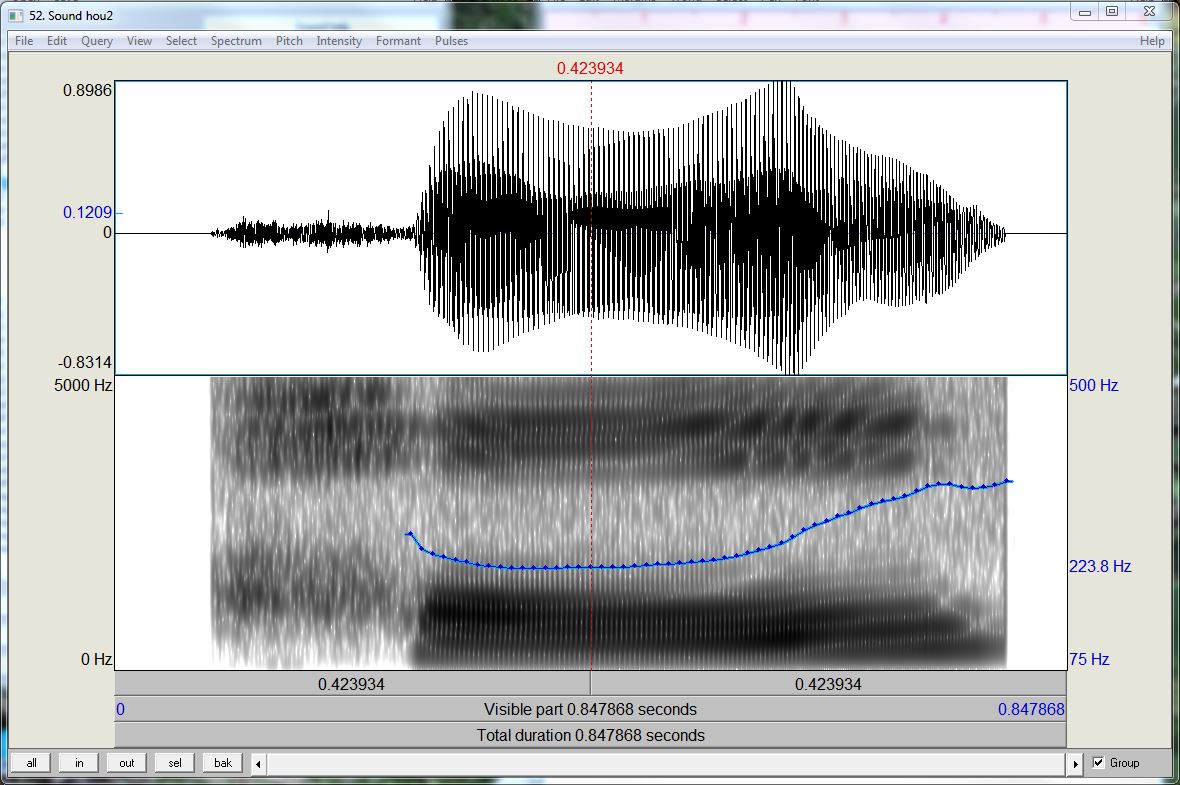Click the 0.847868 end time label
This screenshot has width=1180, height=785.
click(1031, 709)
